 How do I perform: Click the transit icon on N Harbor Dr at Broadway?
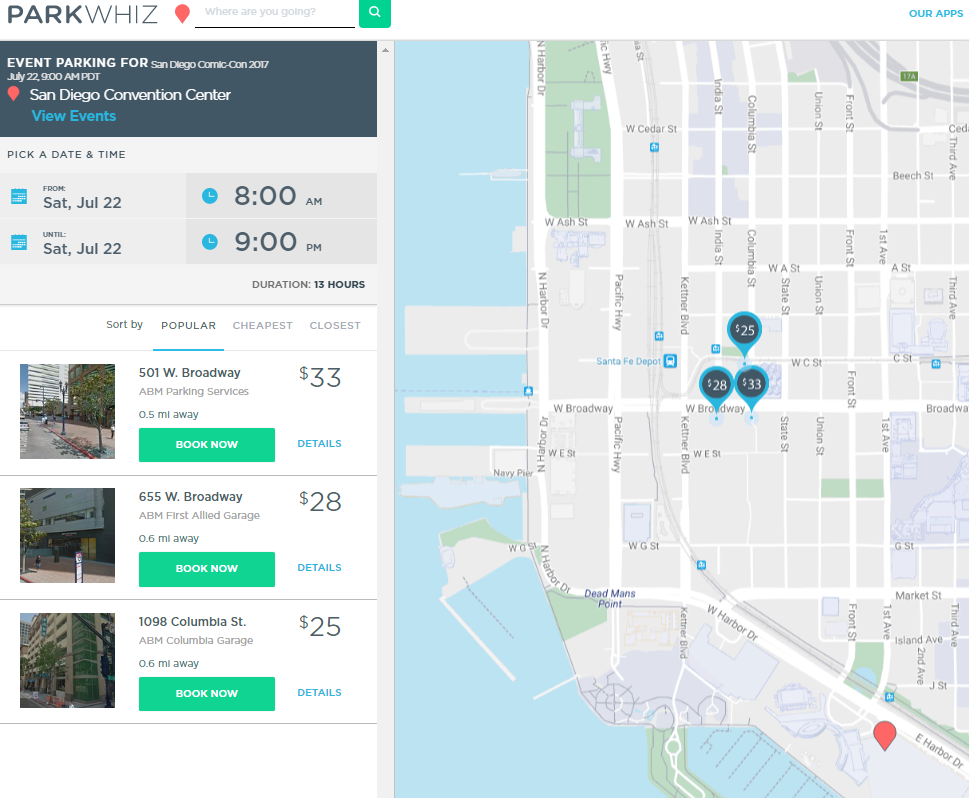click(528, 391)
